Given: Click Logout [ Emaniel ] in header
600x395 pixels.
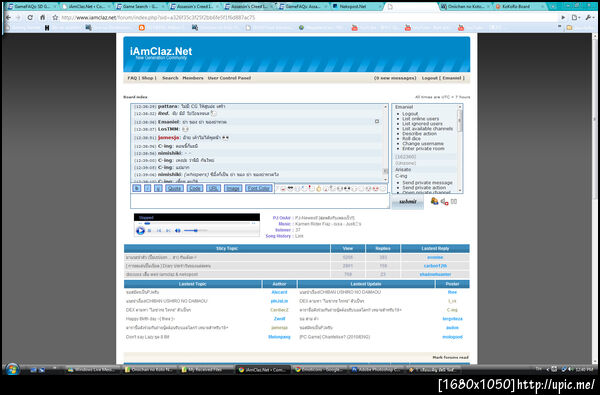Looking at the screenshot, I should pyautogui.click(x=443, y=78).
